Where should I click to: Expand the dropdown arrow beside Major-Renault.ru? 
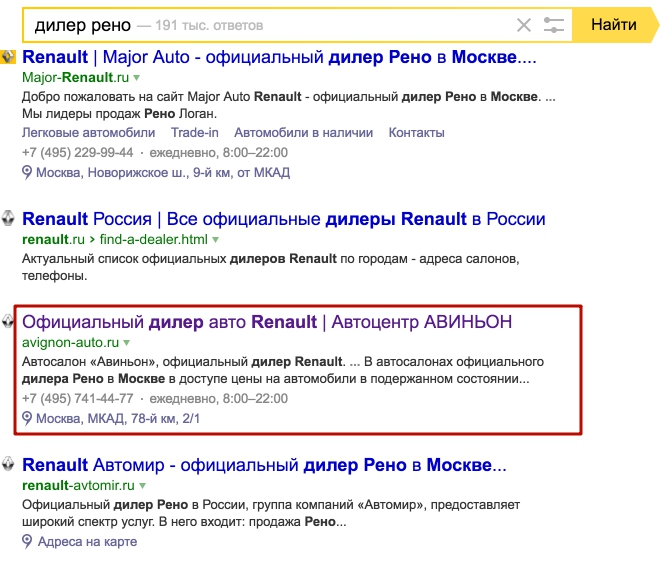tap(137, 77)
